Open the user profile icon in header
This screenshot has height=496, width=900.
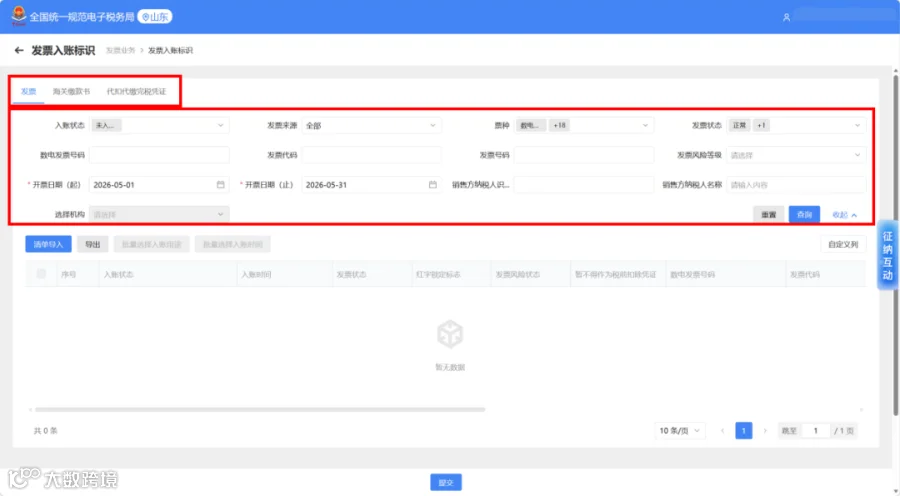pos(786,18)
